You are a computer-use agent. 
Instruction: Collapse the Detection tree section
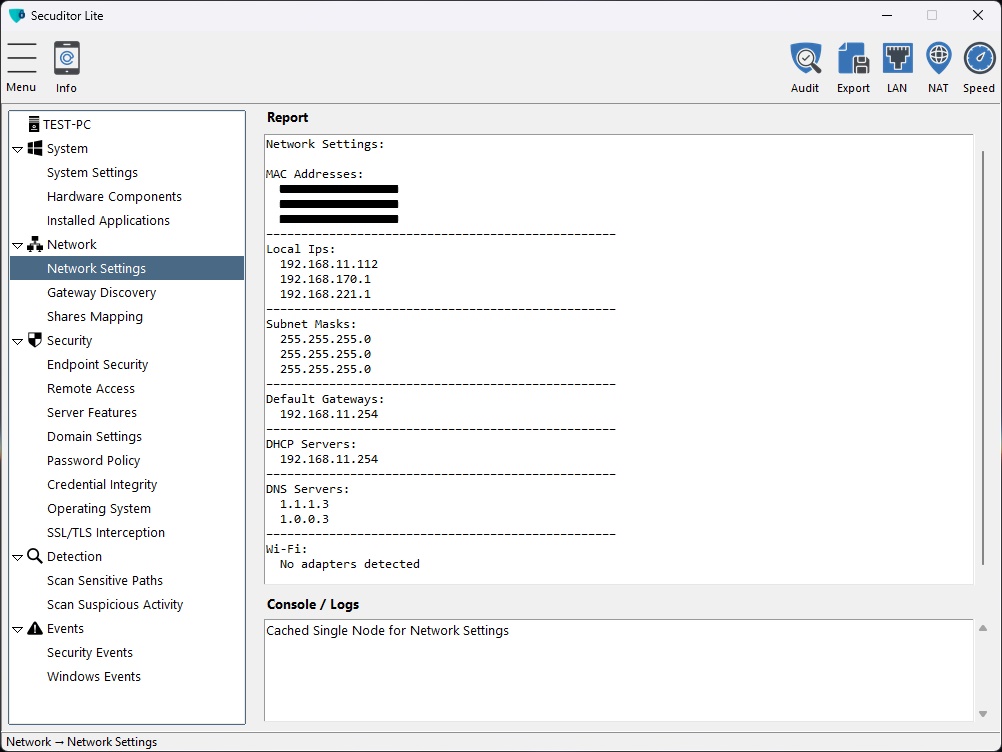tap(18, 557)
